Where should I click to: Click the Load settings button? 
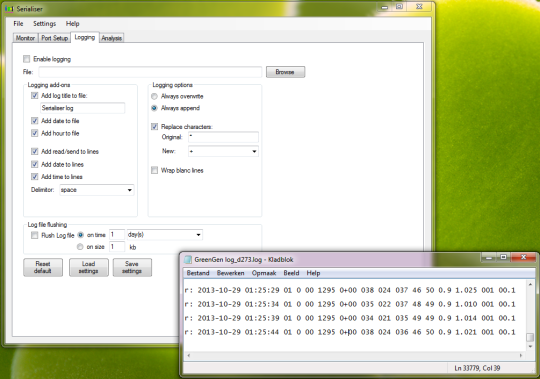89,267
